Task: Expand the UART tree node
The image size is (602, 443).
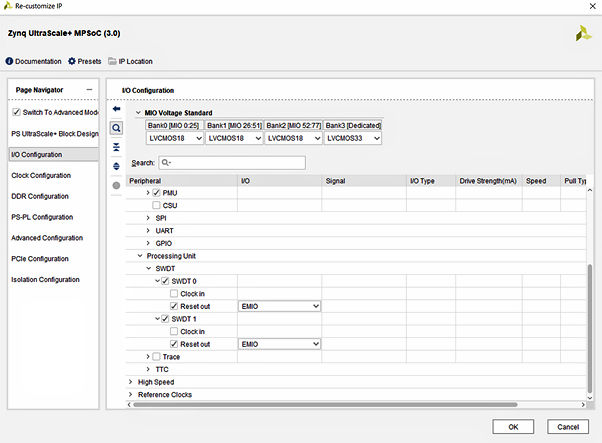Action: tap(150, 230)
